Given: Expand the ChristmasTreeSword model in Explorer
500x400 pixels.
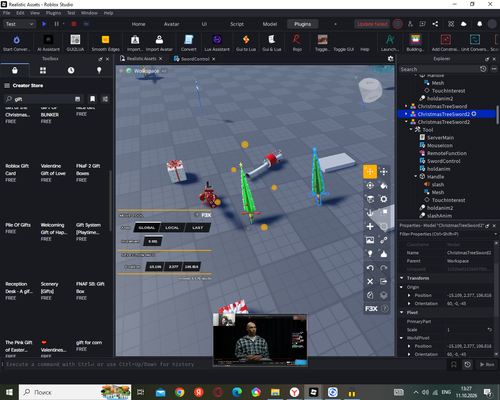Looking at the screenshot, I should tap(406, 106).
